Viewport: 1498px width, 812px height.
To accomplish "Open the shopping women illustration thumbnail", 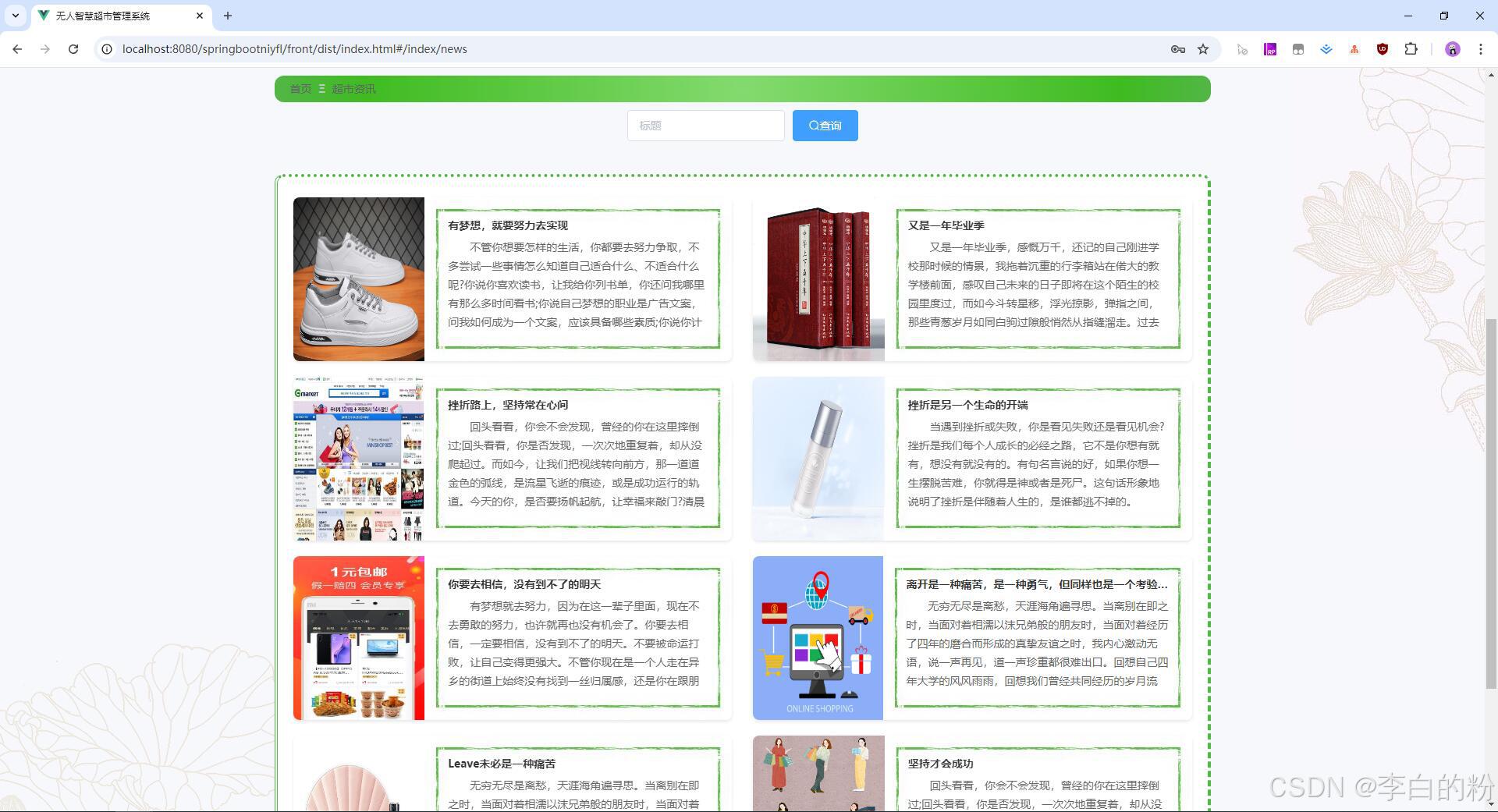I will pyautogui.click(x=818, y=773).
